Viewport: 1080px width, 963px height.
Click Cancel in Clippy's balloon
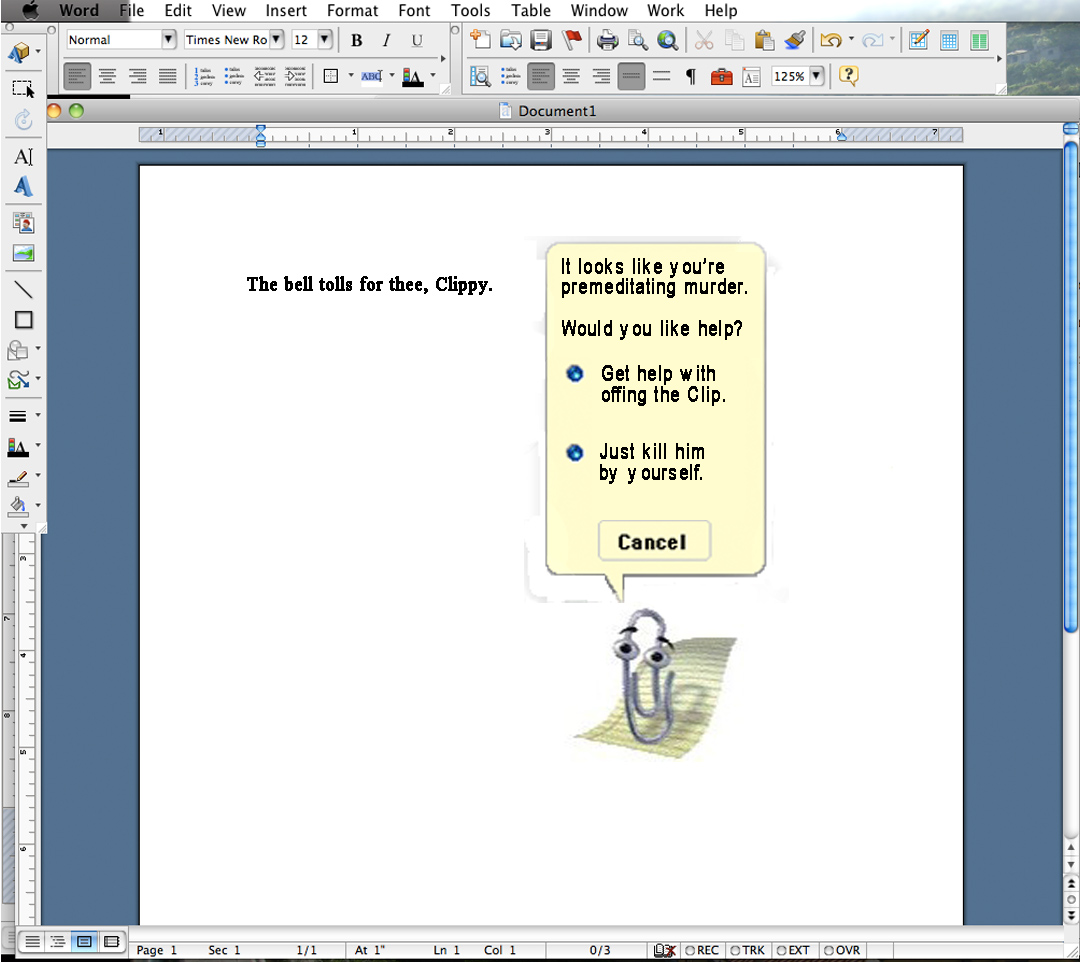pos(654,541)
